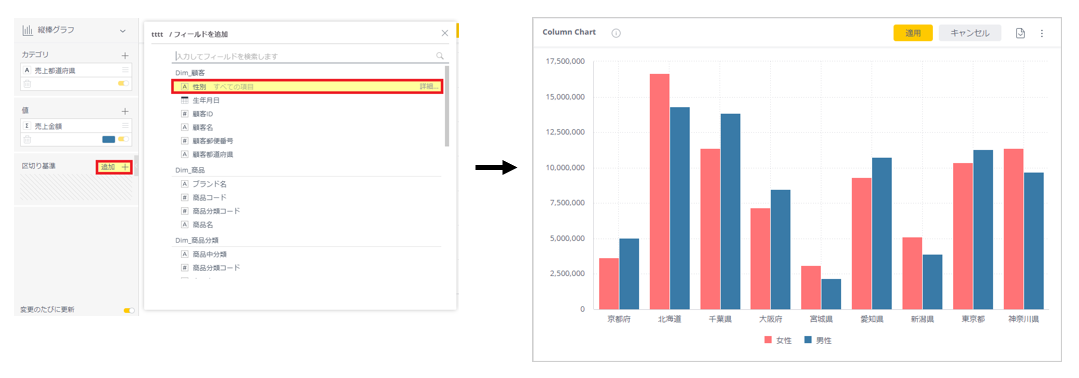This screenshot has height=378, width=1079.
Task: Open the three-dot widget menu
Action: 1042,33
